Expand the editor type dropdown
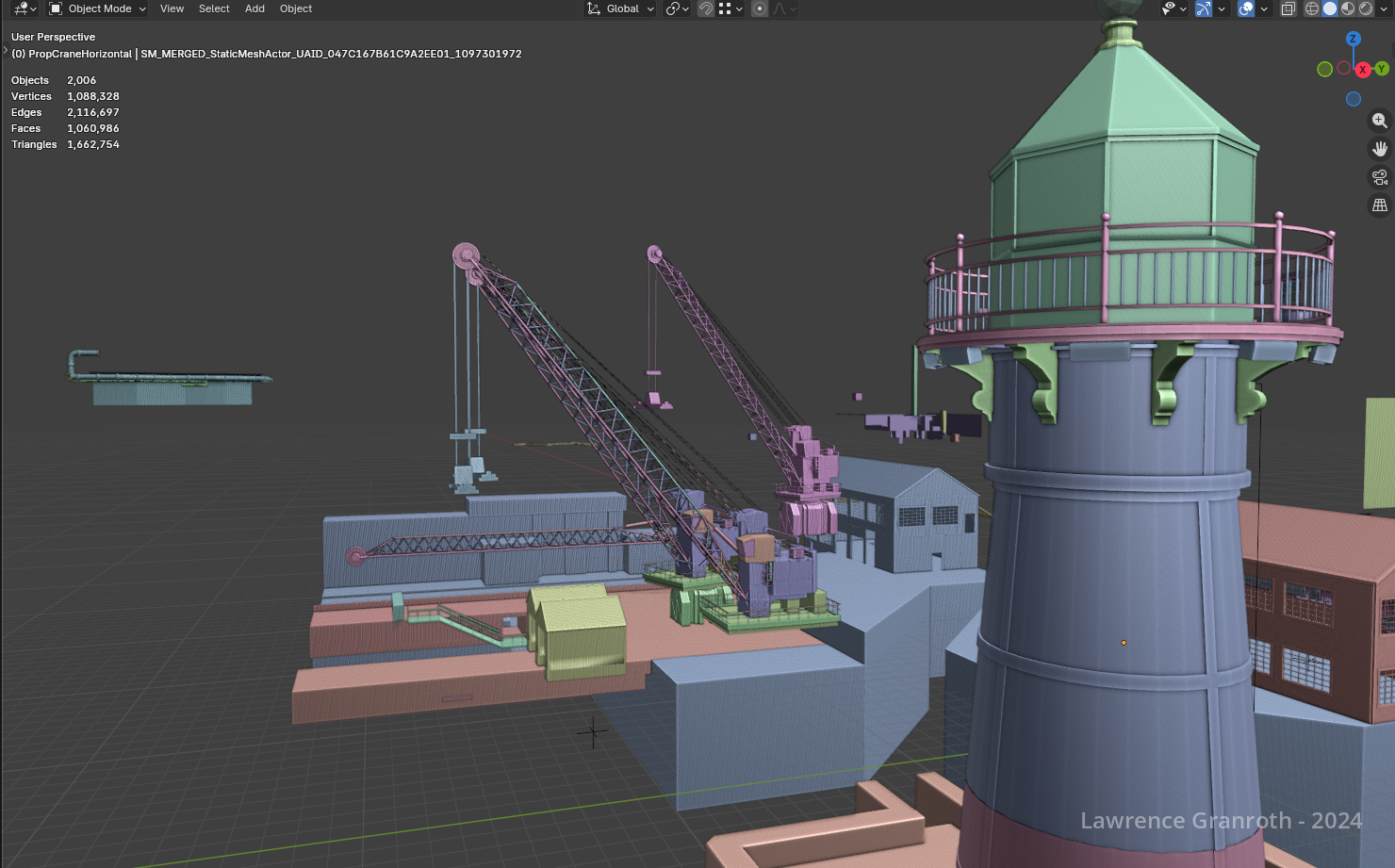 (25, 8)
